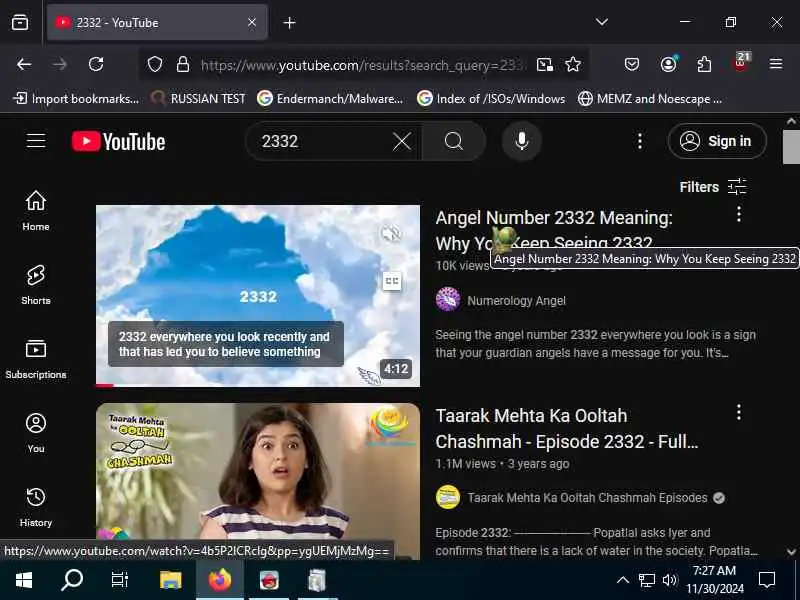The width and height of the screenshot is (800, 600).
Task: Reload the current page
Action: pos(96,64)
